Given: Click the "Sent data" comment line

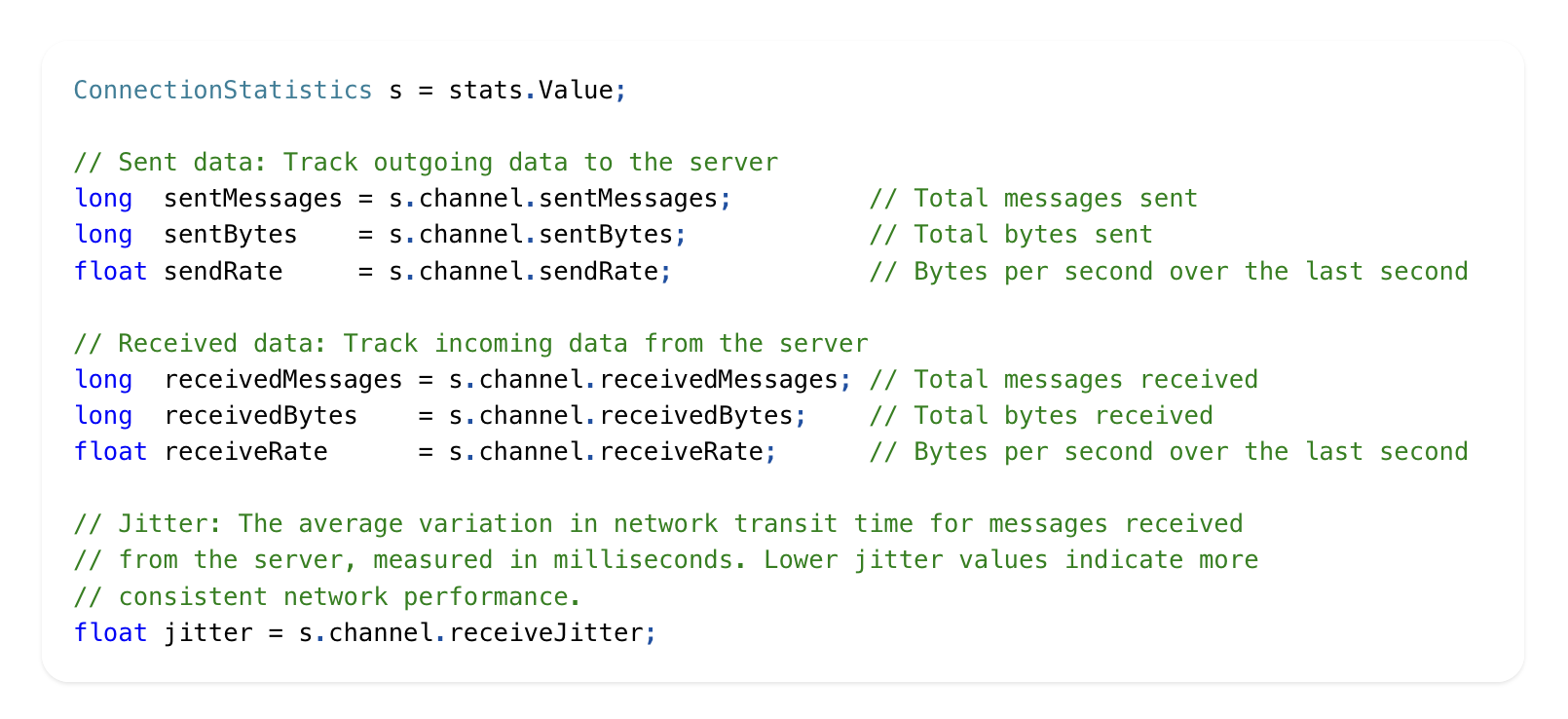Looking at the screenshot, I should pos(426,163).
